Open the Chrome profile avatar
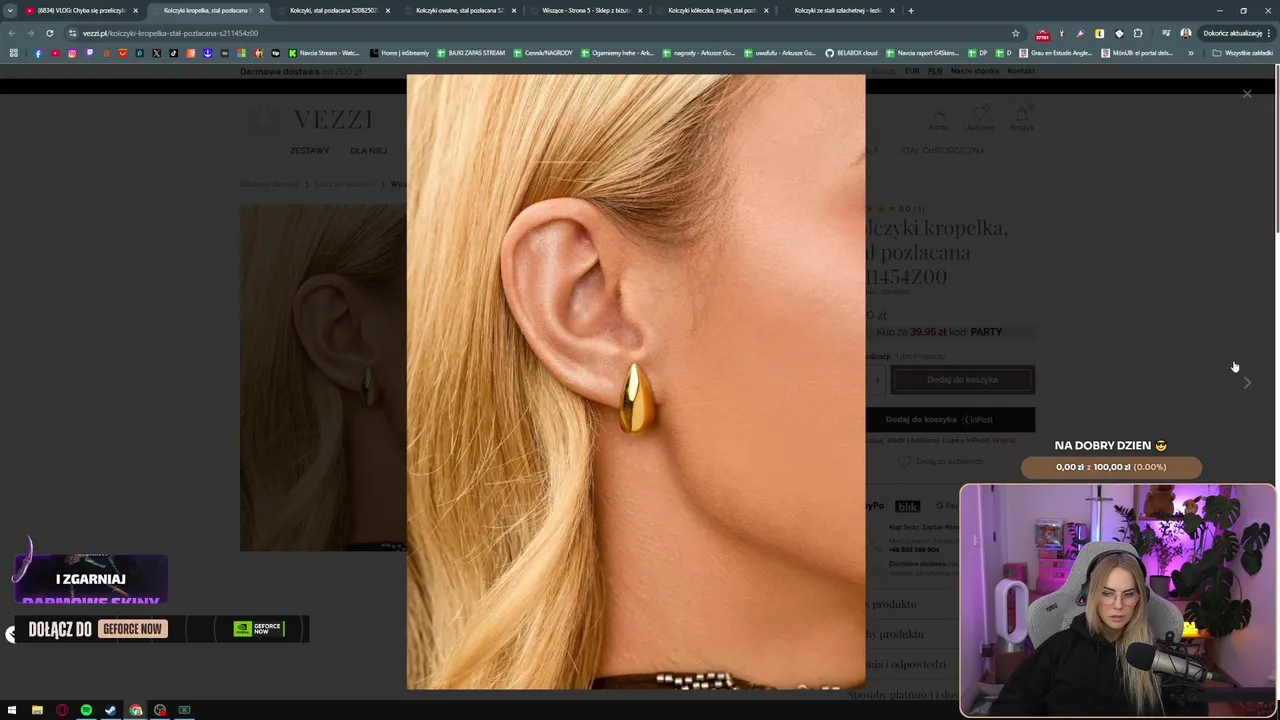The width and height of the screenshot is (1280, 720). coord(1185,33)
